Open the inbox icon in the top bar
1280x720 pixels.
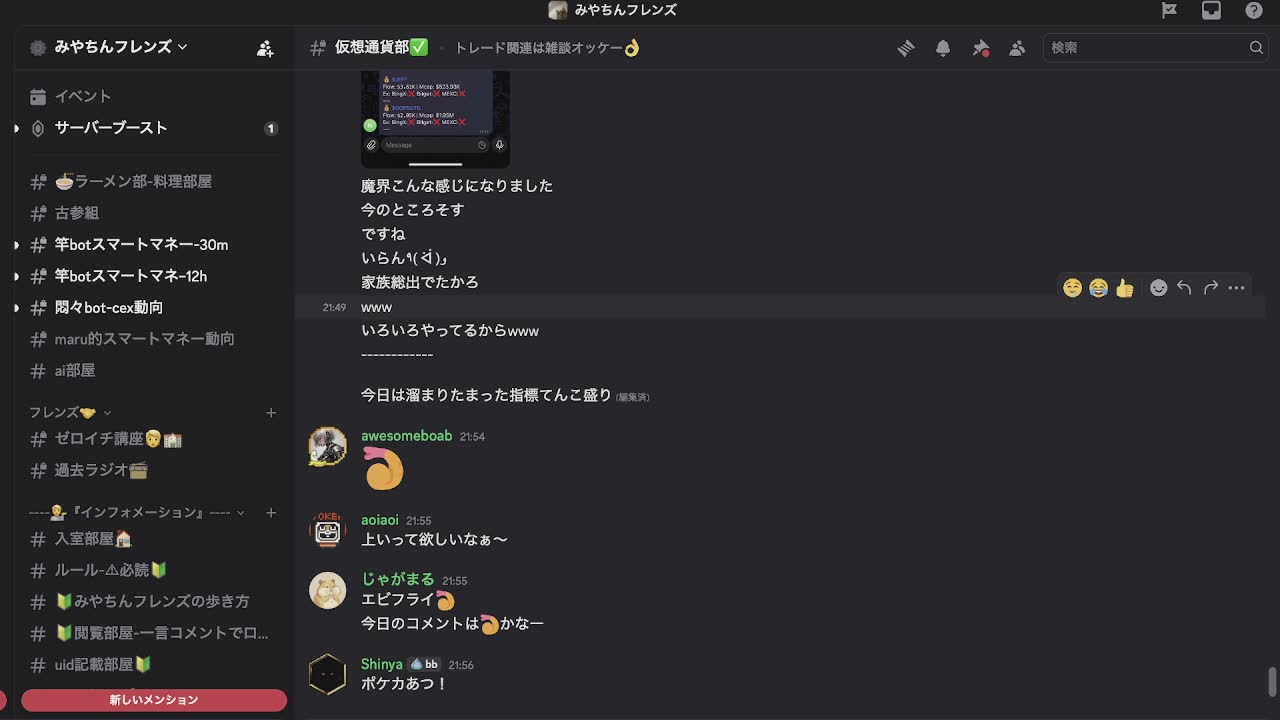pyautogui.click(x=1211, y=10)
